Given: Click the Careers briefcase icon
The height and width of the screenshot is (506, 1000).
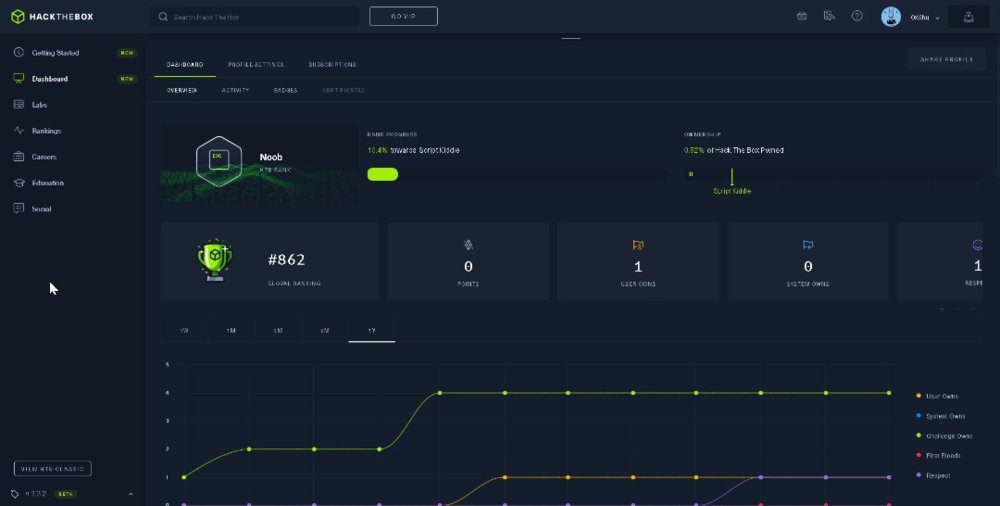Looking at the screenshot, I should (x=18, y=156).
